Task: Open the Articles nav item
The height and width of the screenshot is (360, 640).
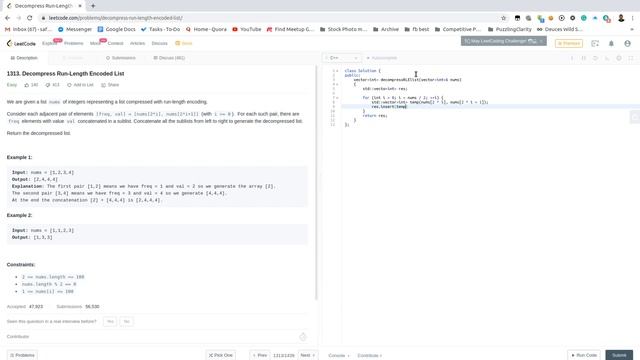Action: click(138, 43)
